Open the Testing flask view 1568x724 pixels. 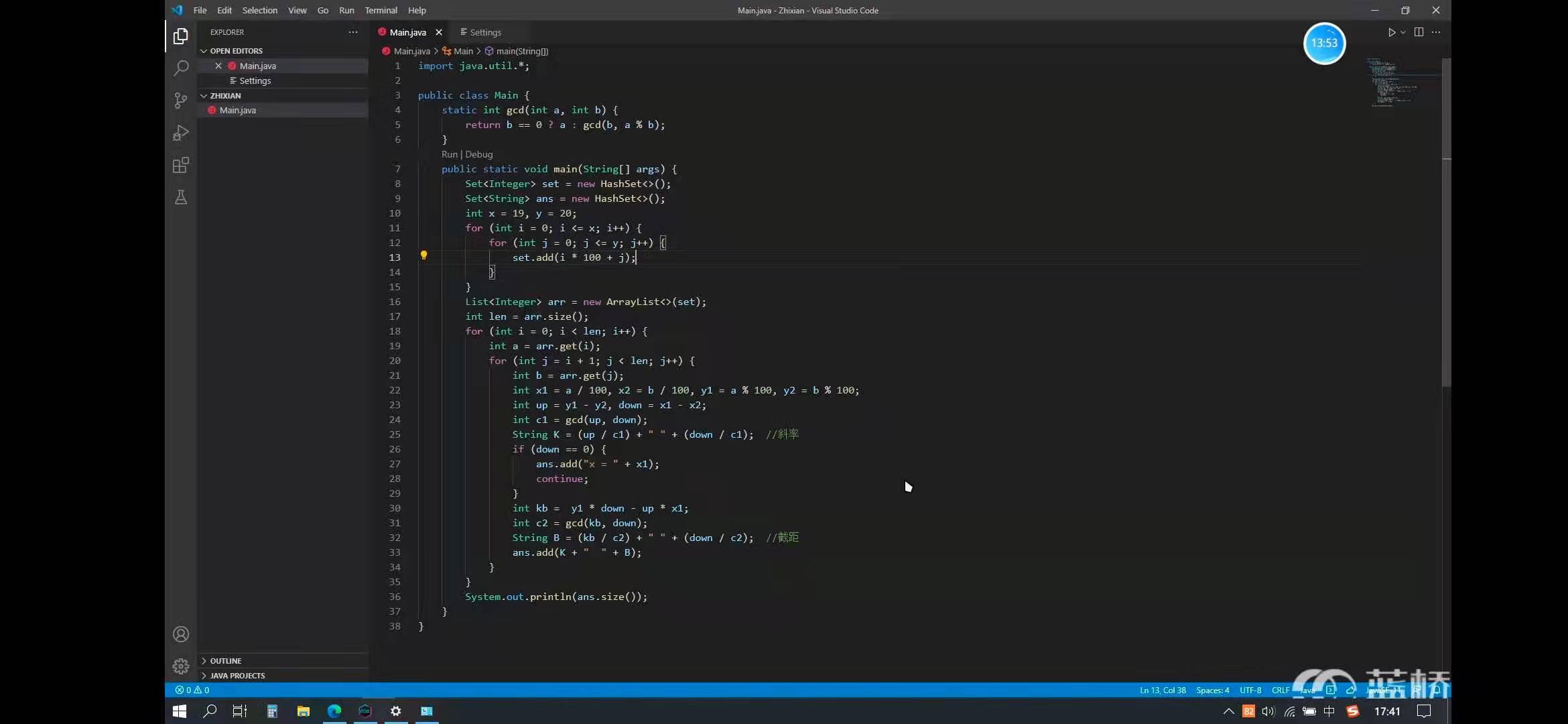coord(180,197)
